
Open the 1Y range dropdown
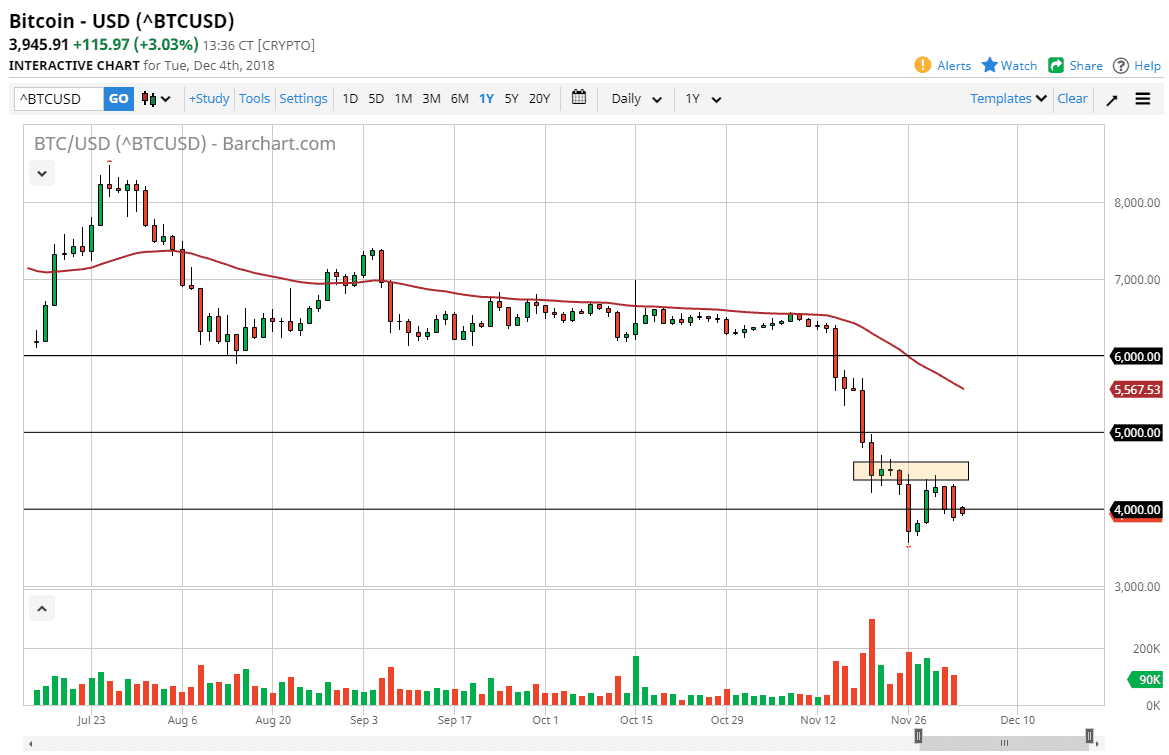coord(702,98)
